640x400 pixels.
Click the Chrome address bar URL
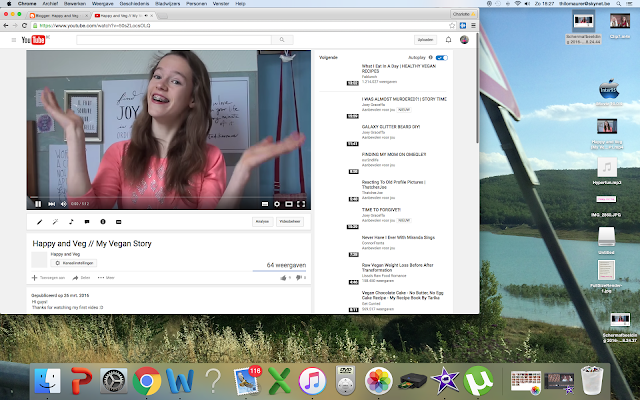(95, 25)
